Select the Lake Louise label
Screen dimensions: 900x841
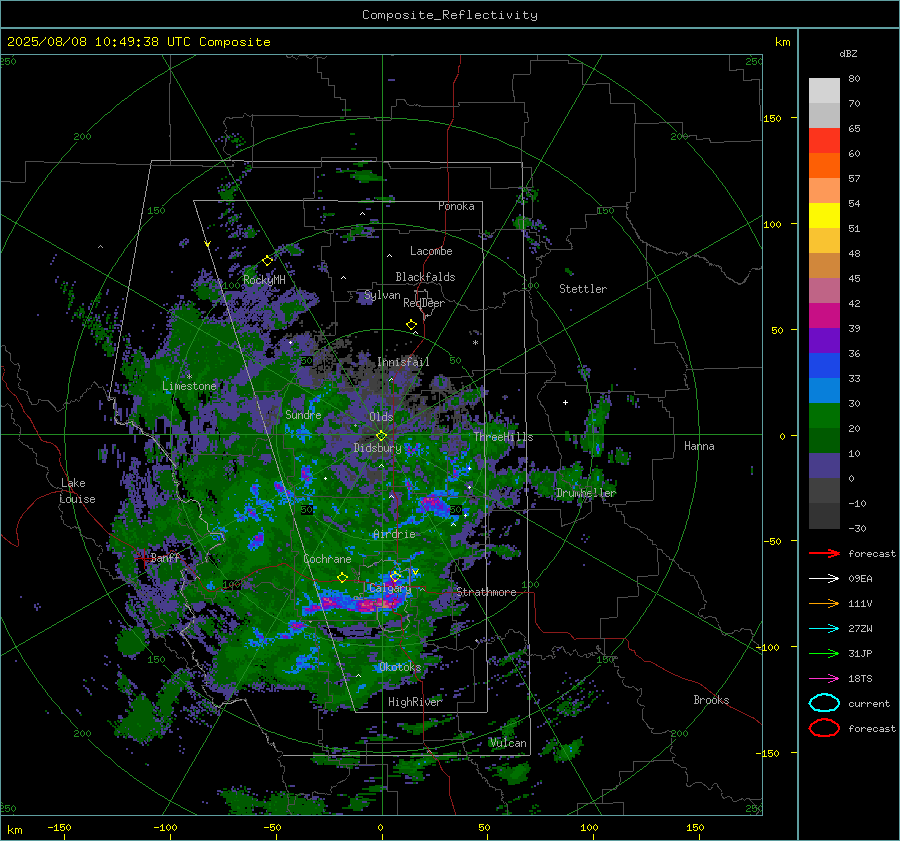[77, 491]
